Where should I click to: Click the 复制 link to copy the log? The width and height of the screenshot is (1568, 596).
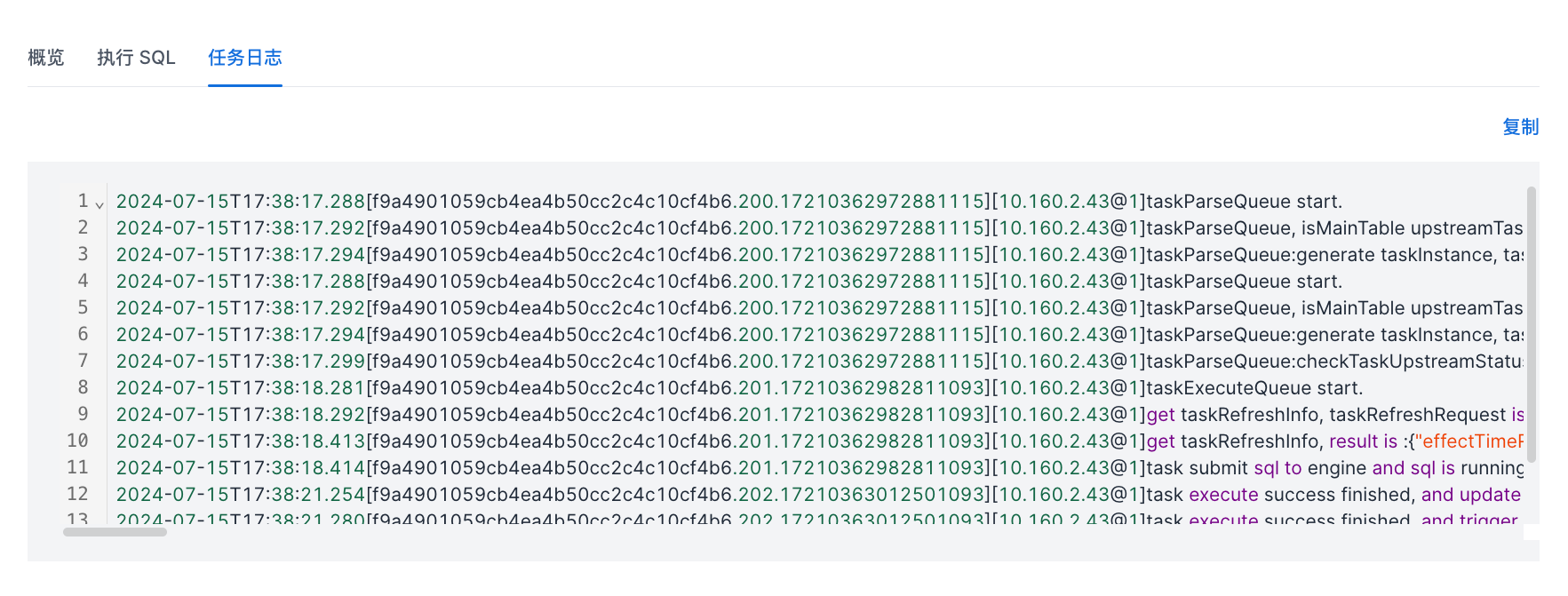pyautogui.click(x=1520, y=127)
